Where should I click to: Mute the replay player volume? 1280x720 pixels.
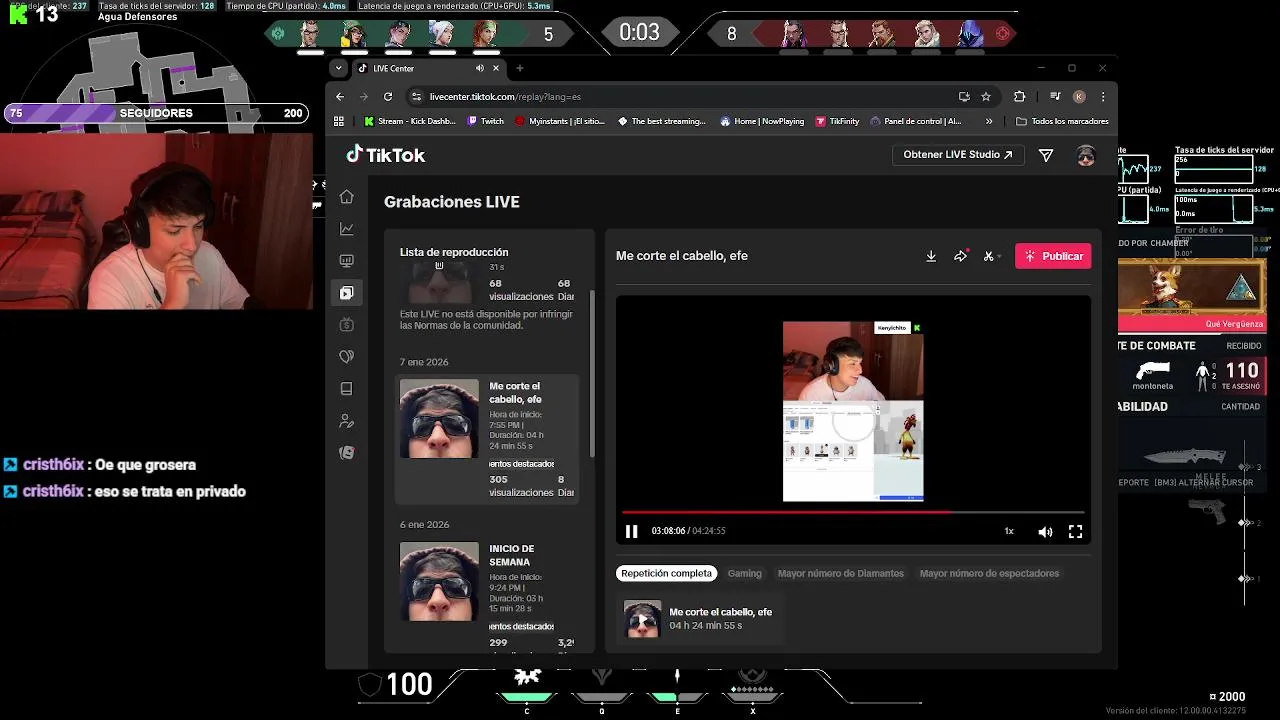(1045, 532)
